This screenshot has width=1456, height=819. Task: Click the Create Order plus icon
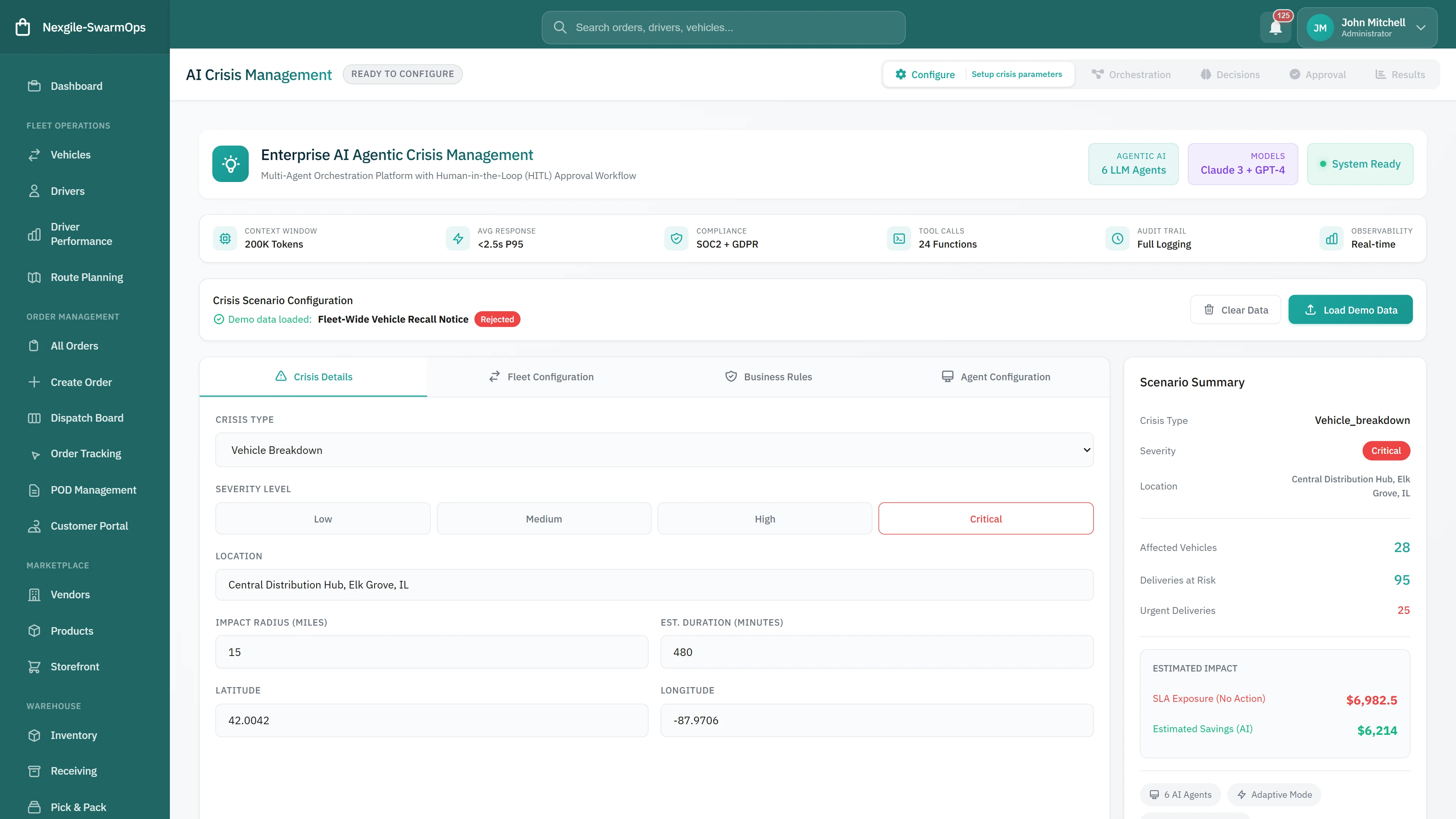pos(35,381)
